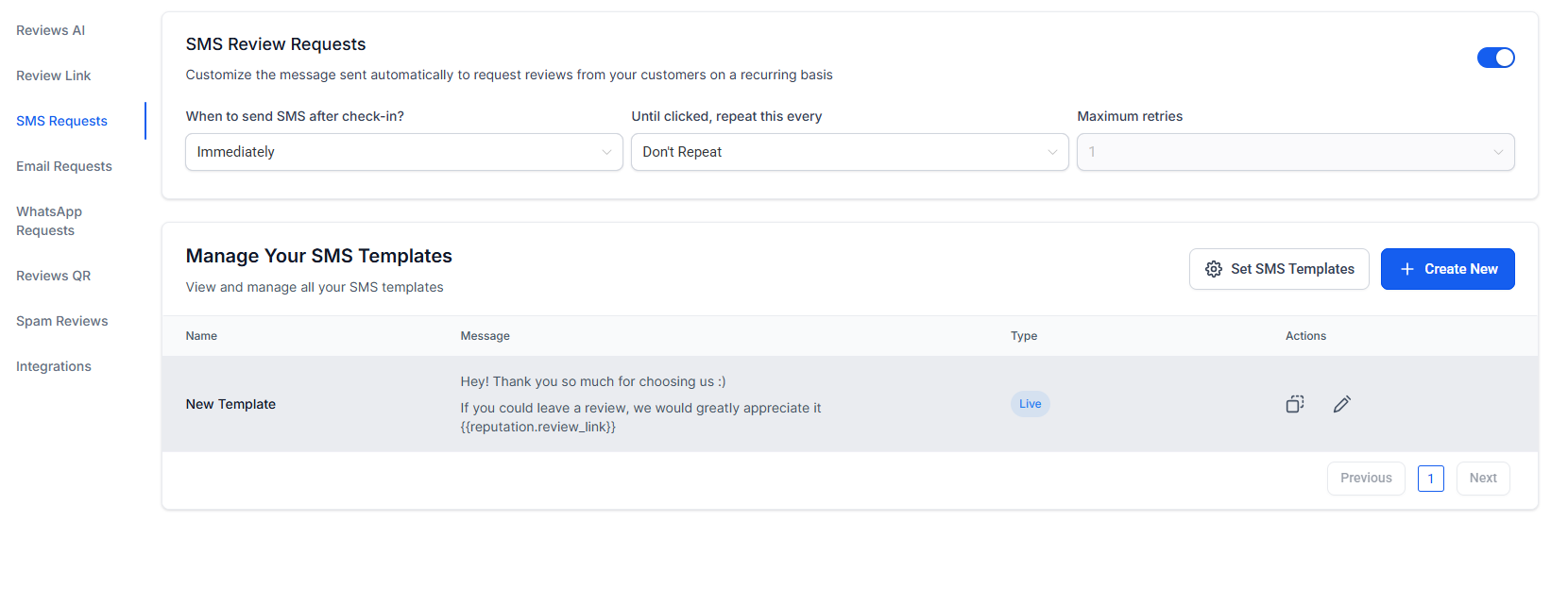This screenshot has width=1568, height=589.
Task: Navigate to Reviews QR
Action: 54,276
